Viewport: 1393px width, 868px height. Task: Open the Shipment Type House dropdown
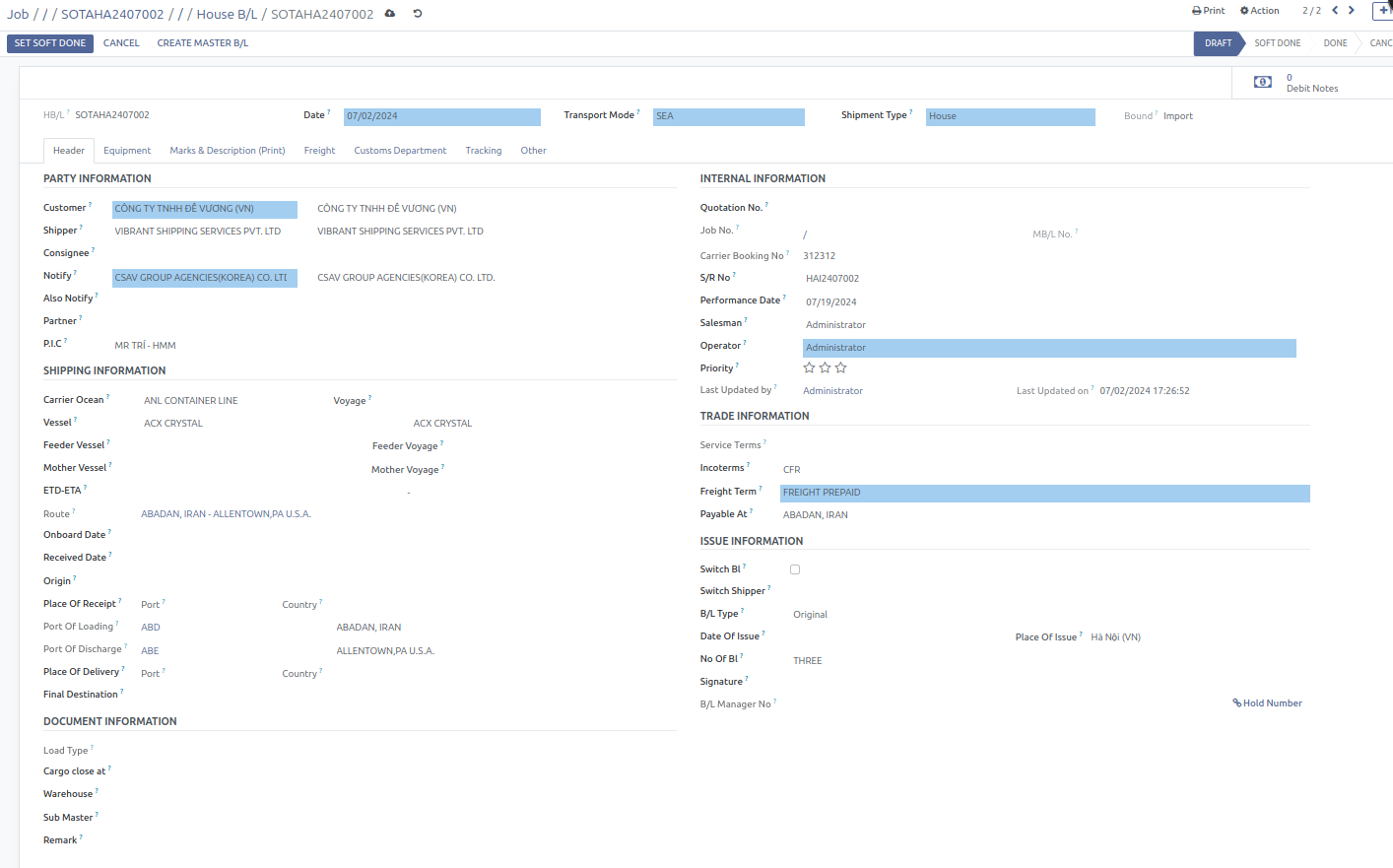point(1009,116)
